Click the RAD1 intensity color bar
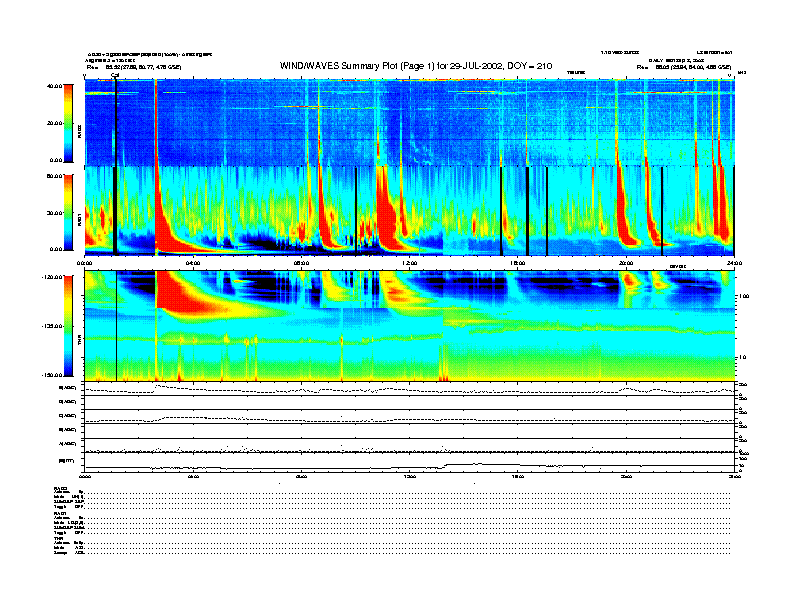Screen dimensions: 792x612 coord(68,212)
